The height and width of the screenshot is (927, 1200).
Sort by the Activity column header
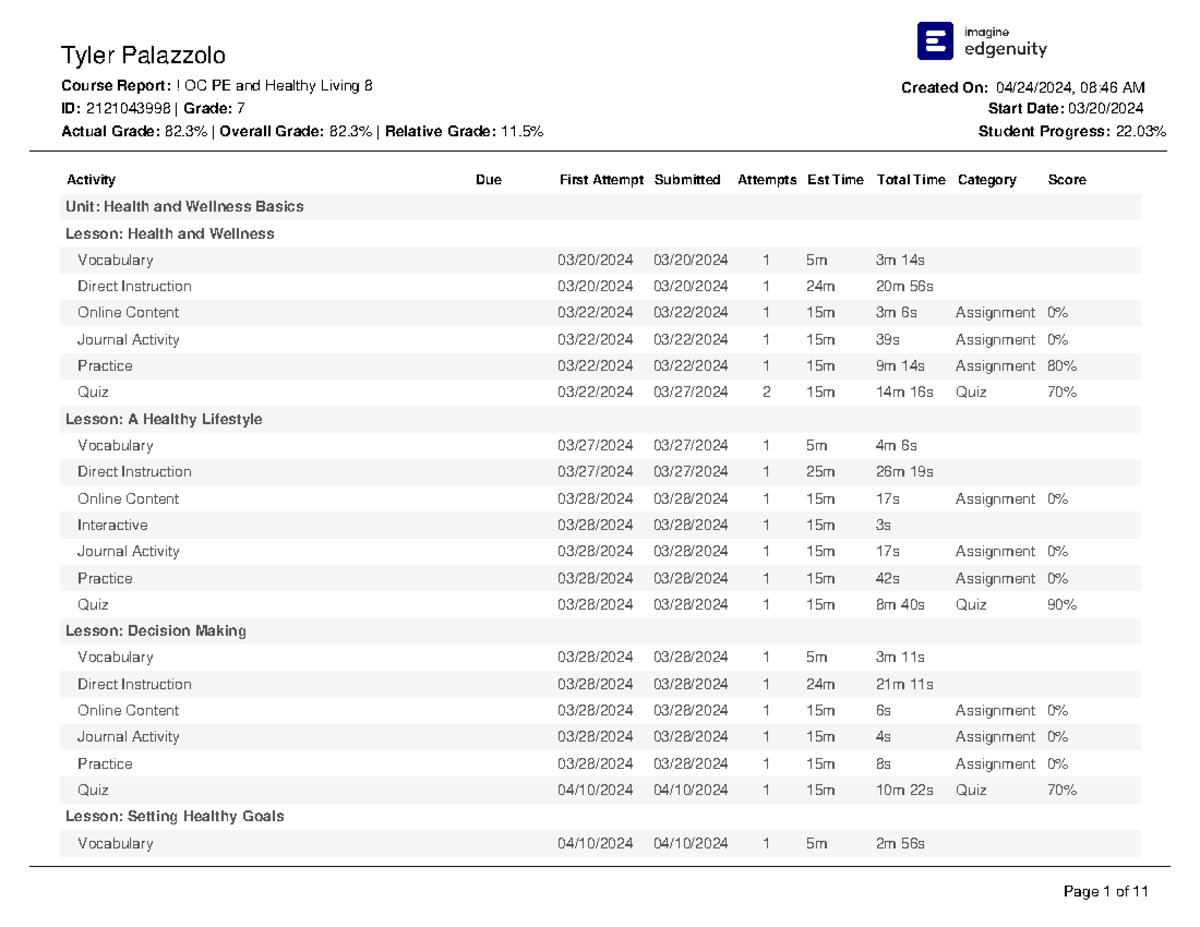90,180
